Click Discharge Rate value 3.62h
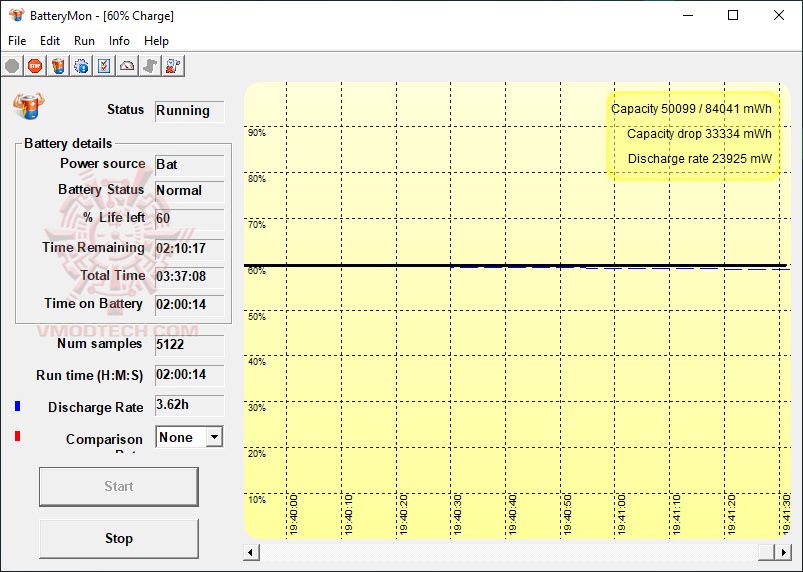Screen dimensions: 803x572 point(189,405)
